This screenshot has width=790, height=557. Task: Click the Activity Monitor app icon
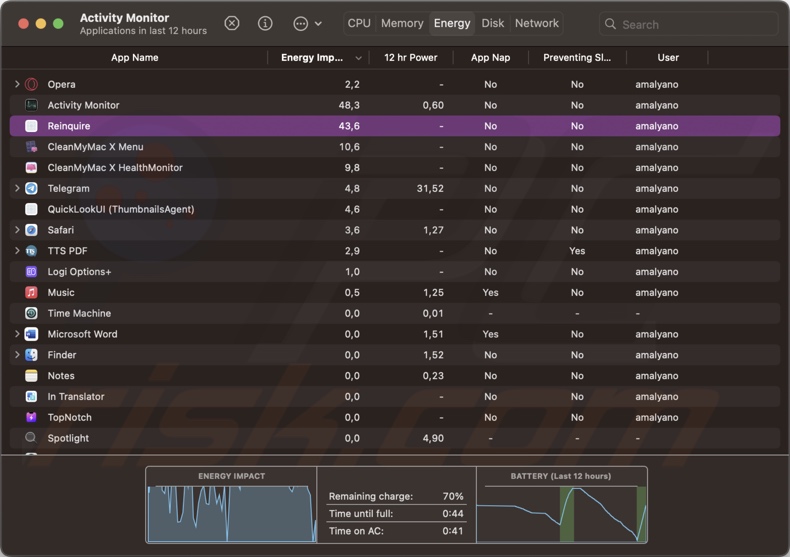[31, 105]
